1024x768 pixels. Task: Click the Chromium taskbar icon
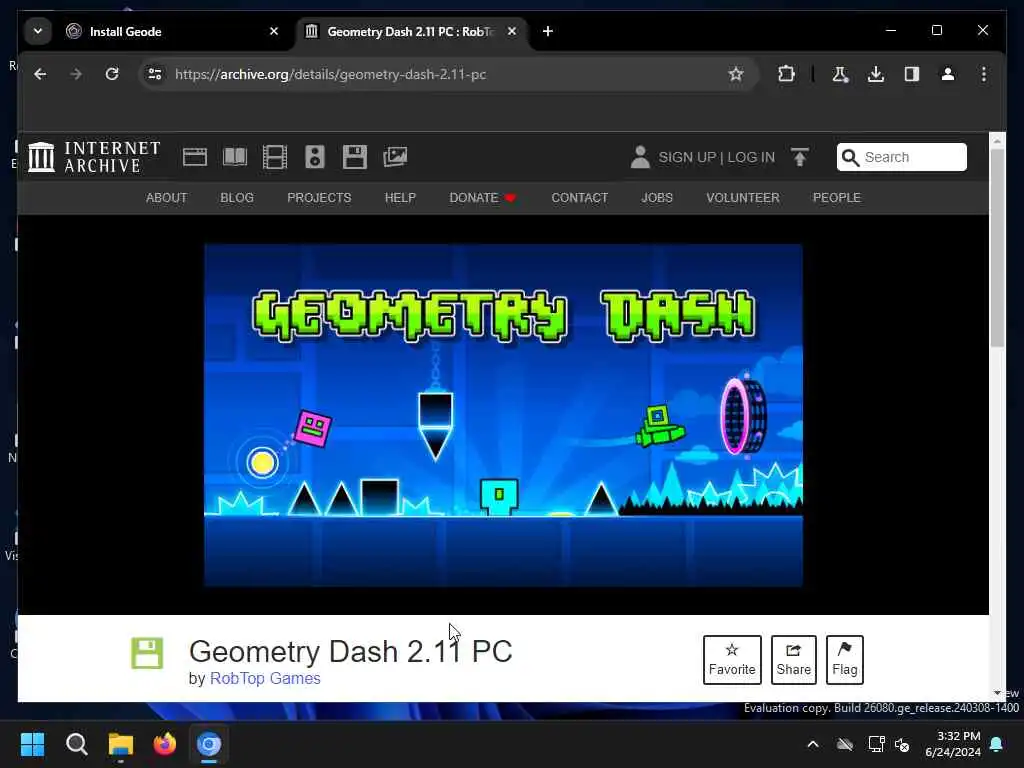[209, 744]
